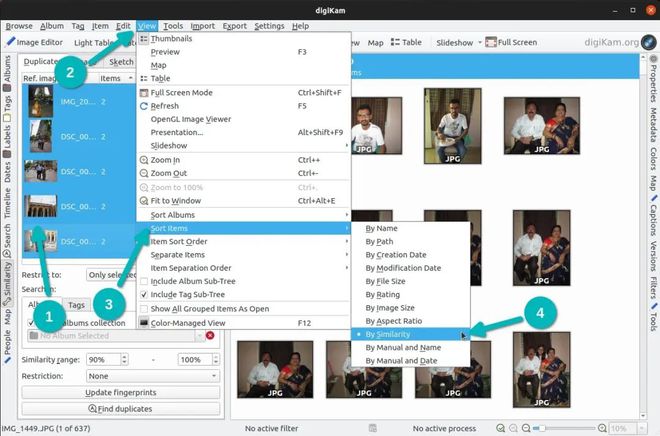This screenshot has width=660, height=436.
Task: Adjust the thumbnail size slider
Action: (564, 428)
